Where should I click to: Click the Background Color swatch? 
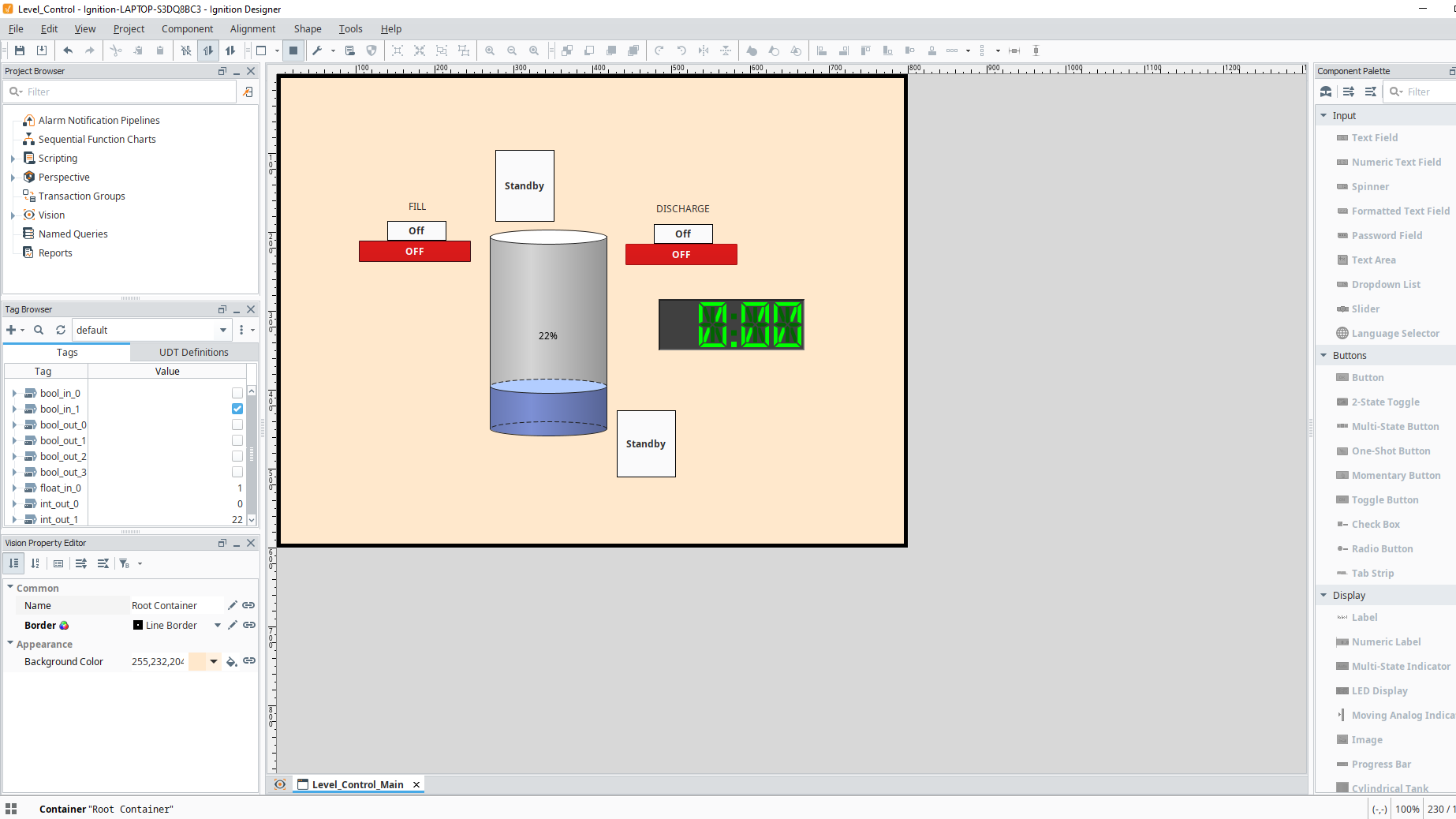click(x=197, y=661)
